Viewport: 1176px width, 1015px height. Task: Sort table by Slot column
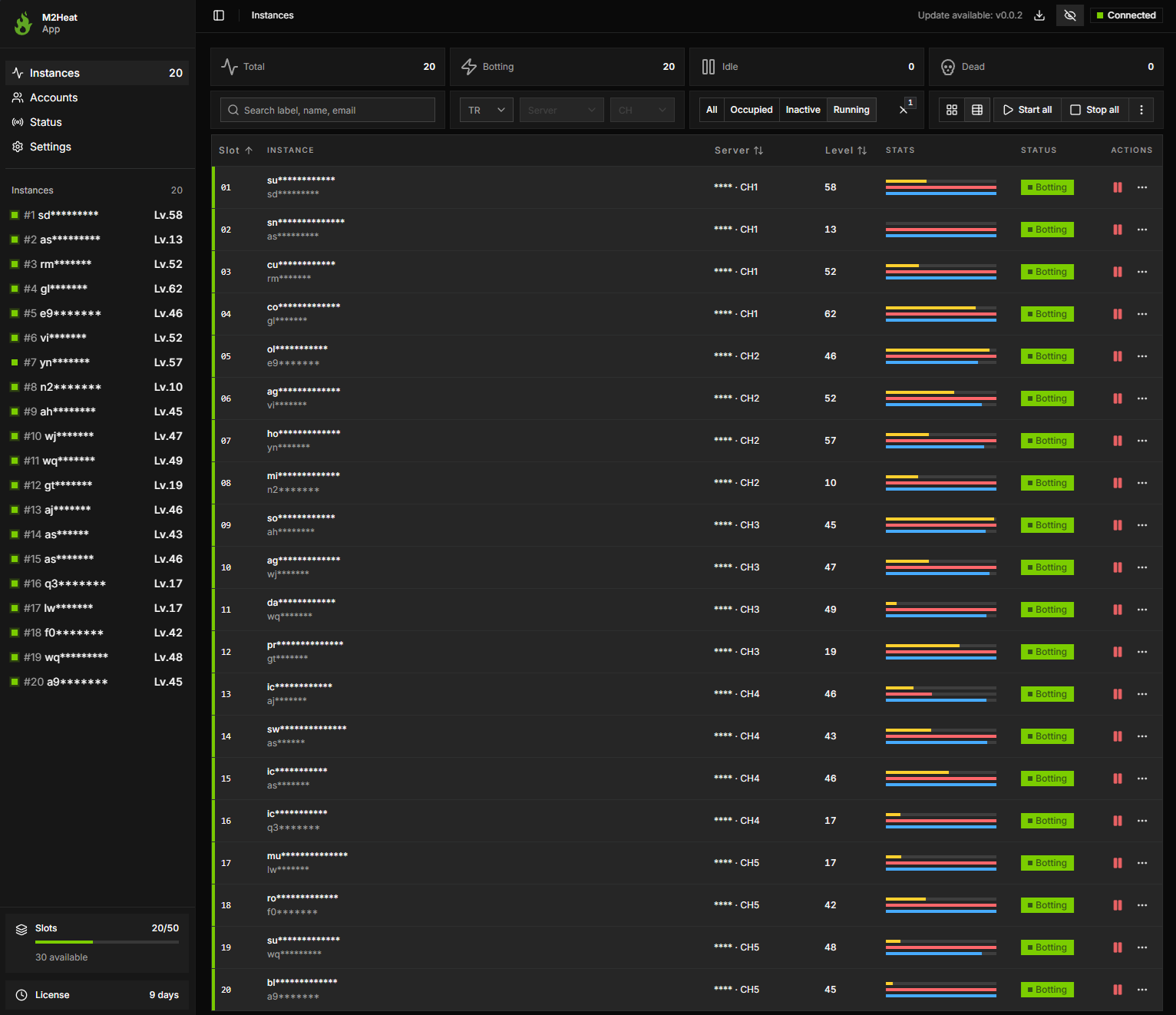[236, 150]
